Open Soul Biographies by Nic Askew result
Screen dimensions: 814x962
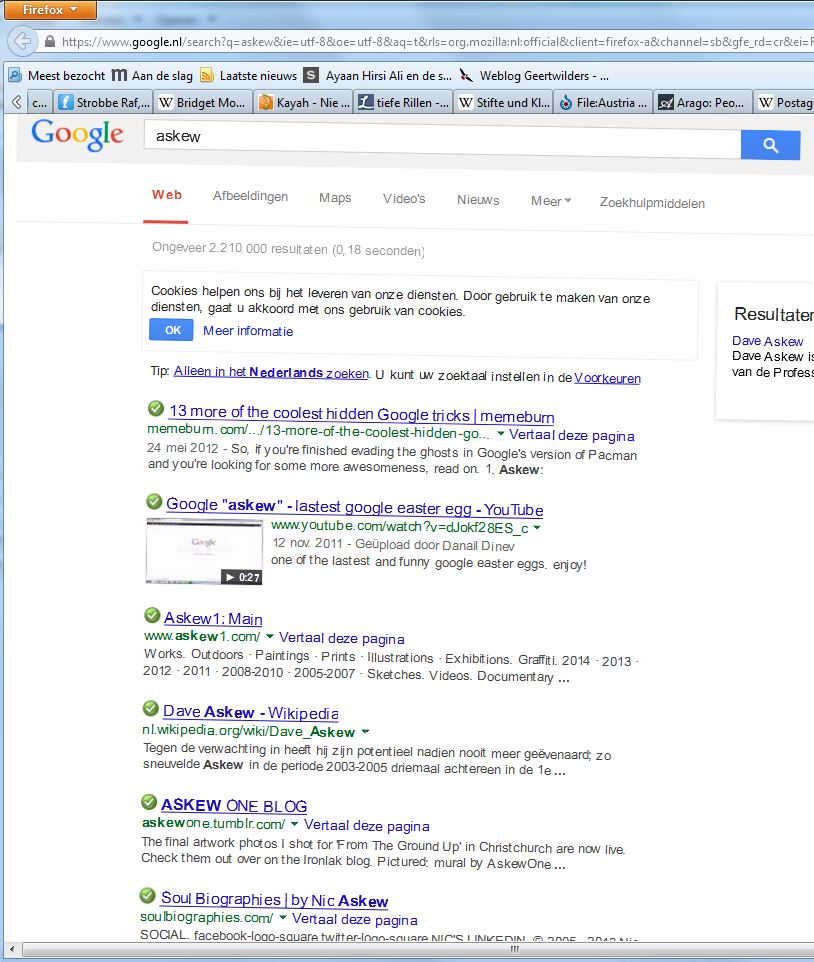click(274, 900)
